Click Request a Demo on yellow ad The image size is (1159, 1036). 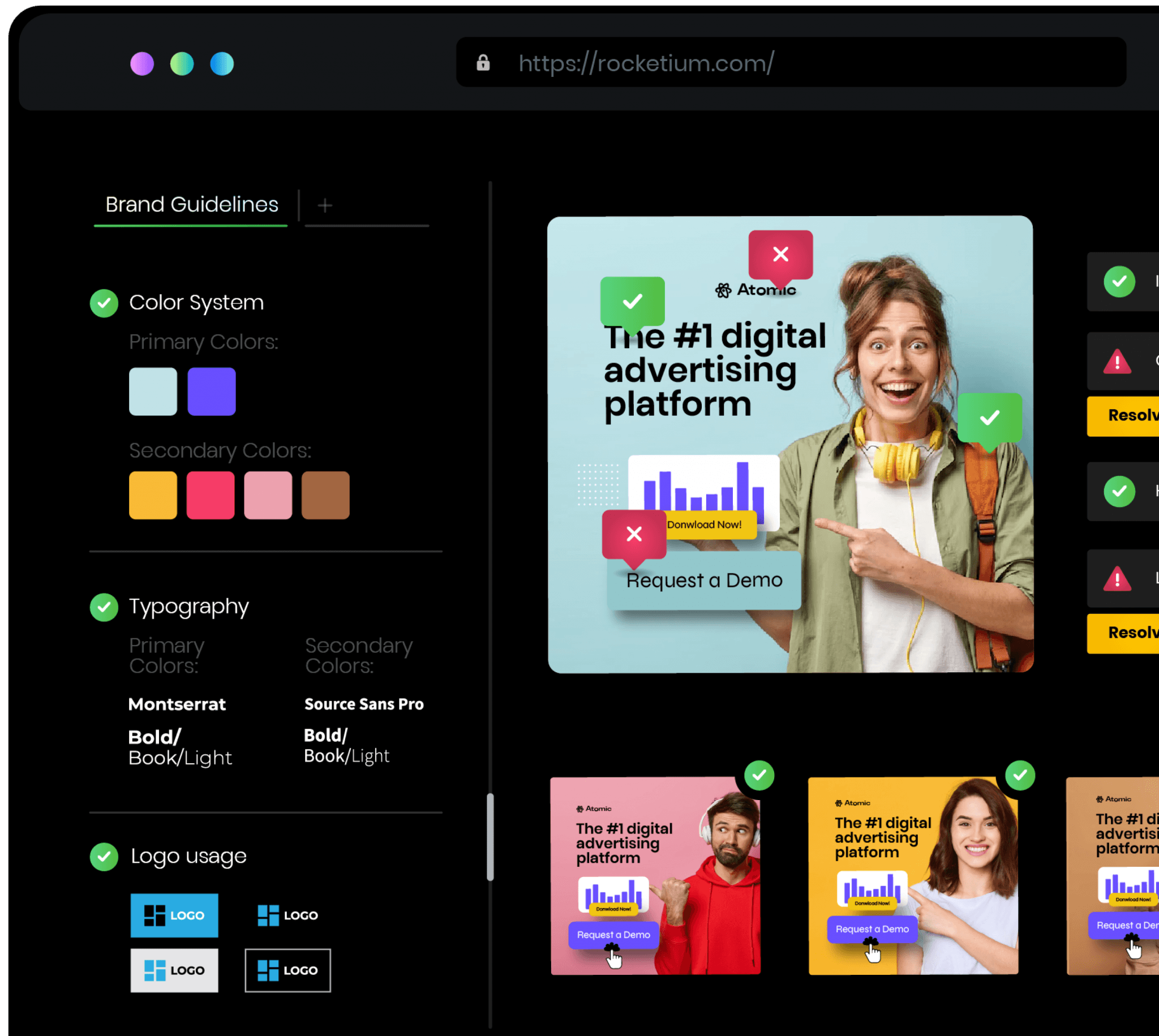click(872, 929)
